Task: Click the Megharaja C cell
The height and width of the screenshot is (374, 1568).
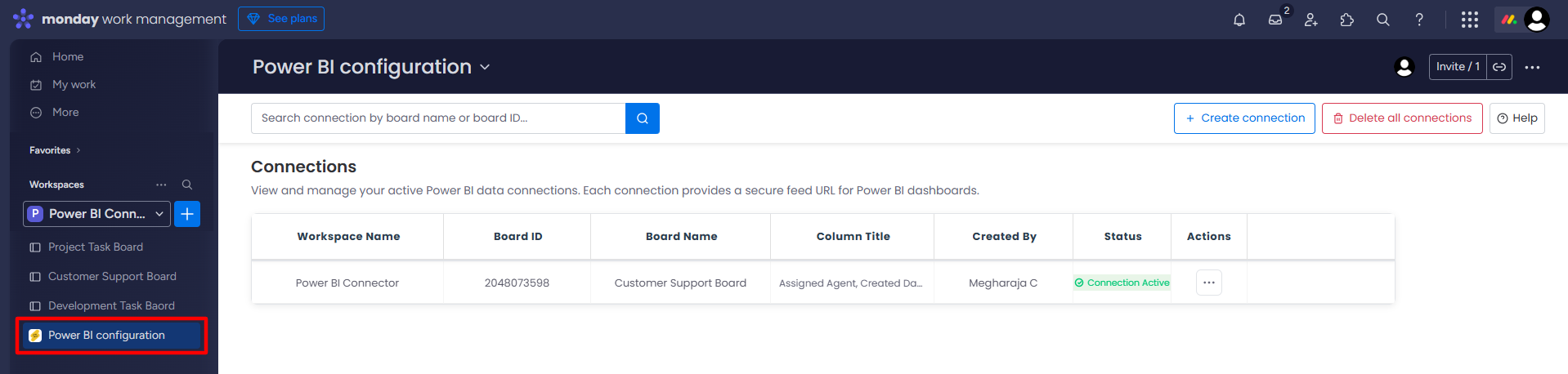Action: coord(1003,283)
